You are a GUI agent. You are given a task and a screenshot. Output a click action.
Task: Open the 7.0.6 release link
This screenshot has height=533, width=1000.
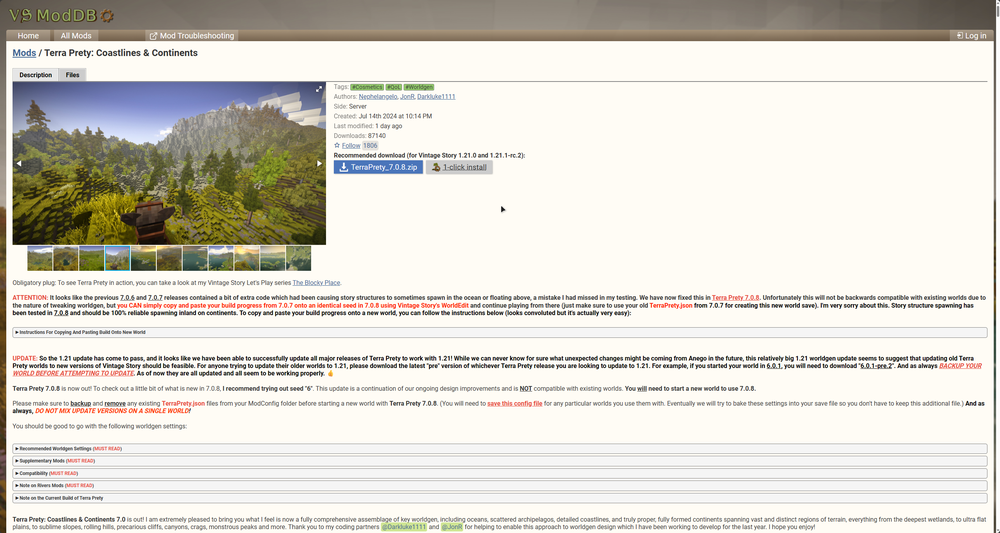[x=127, y=298]
